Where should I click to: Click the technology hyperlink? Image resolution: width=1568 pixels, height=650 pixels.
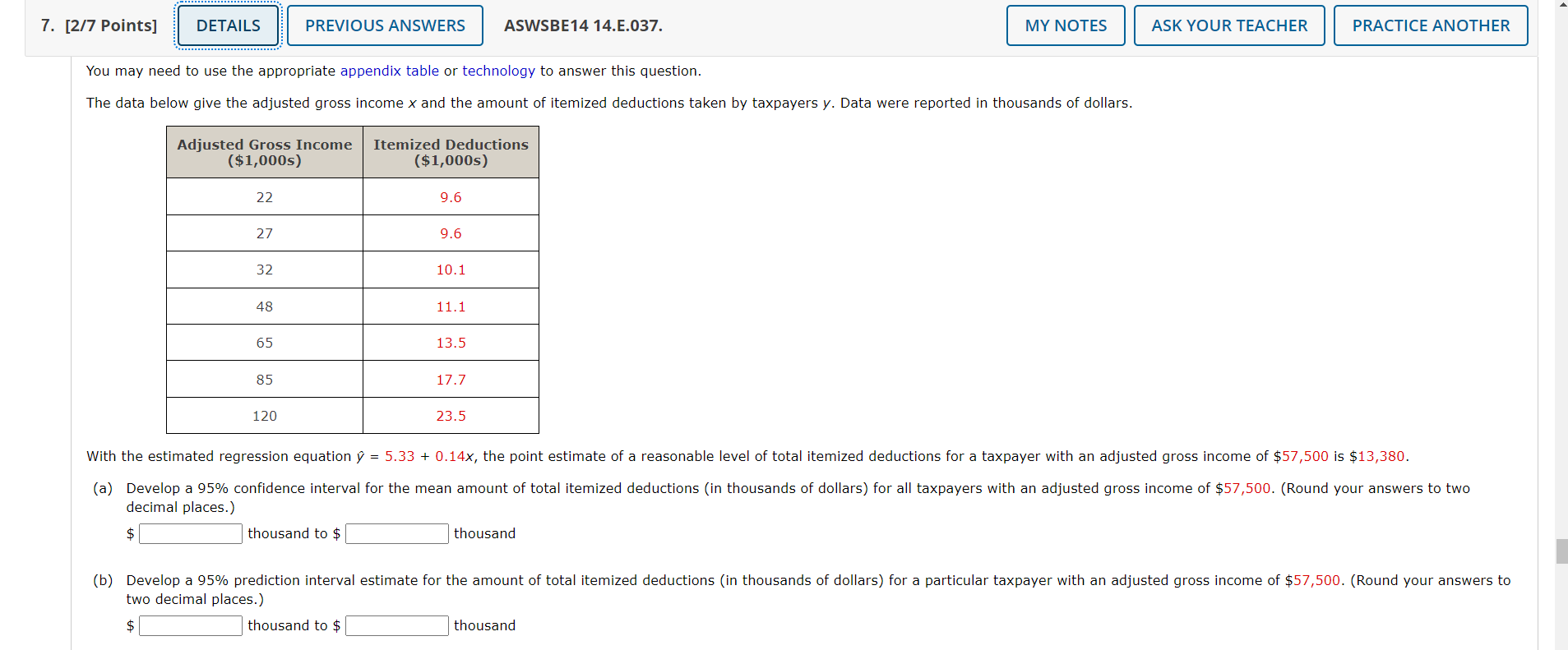(x=497, y=71)
